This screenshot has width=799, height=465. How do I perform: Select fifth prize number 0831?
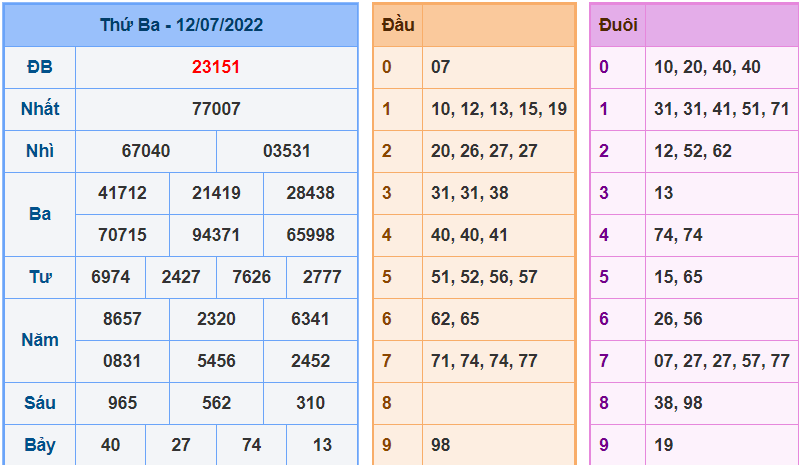(x=122, y=361)
